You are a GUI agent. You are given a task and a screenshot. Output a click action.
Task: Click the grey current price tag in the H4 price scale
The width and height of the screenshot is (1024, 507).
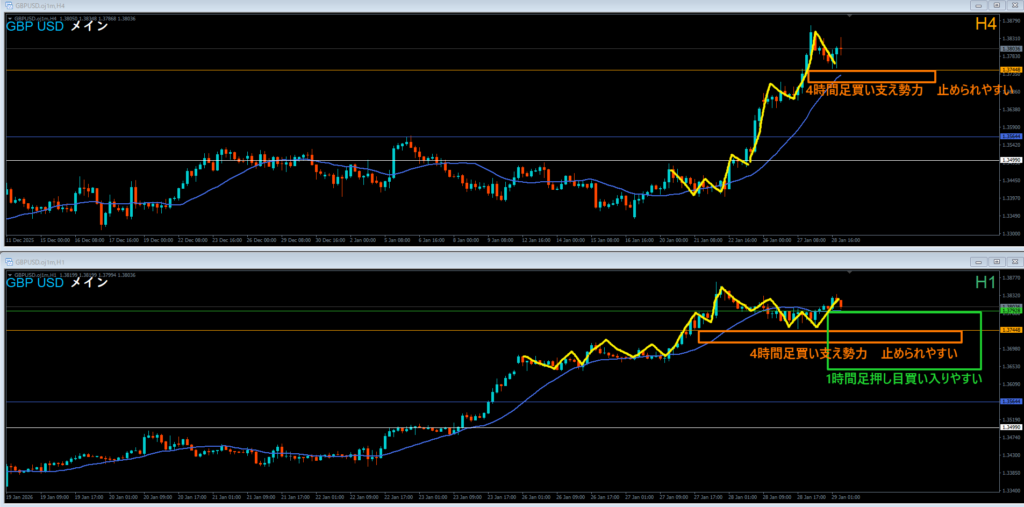1010,49
